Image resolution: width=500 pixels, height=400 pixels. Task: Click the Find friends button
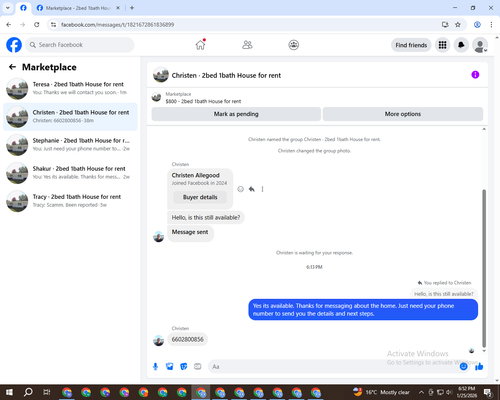click(x=411, y=45)
